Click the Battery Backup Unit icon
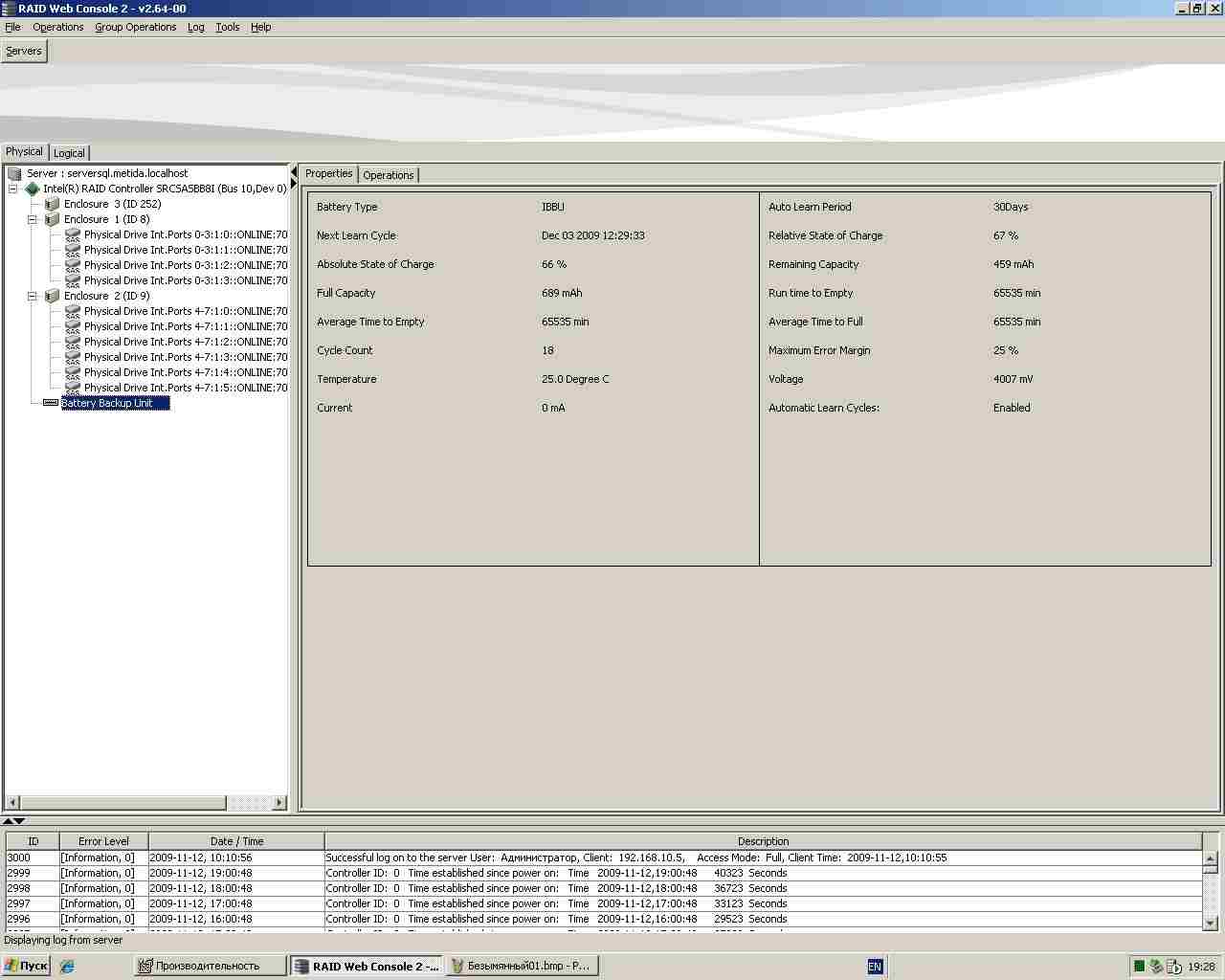1225x980 pixels. 51,403
